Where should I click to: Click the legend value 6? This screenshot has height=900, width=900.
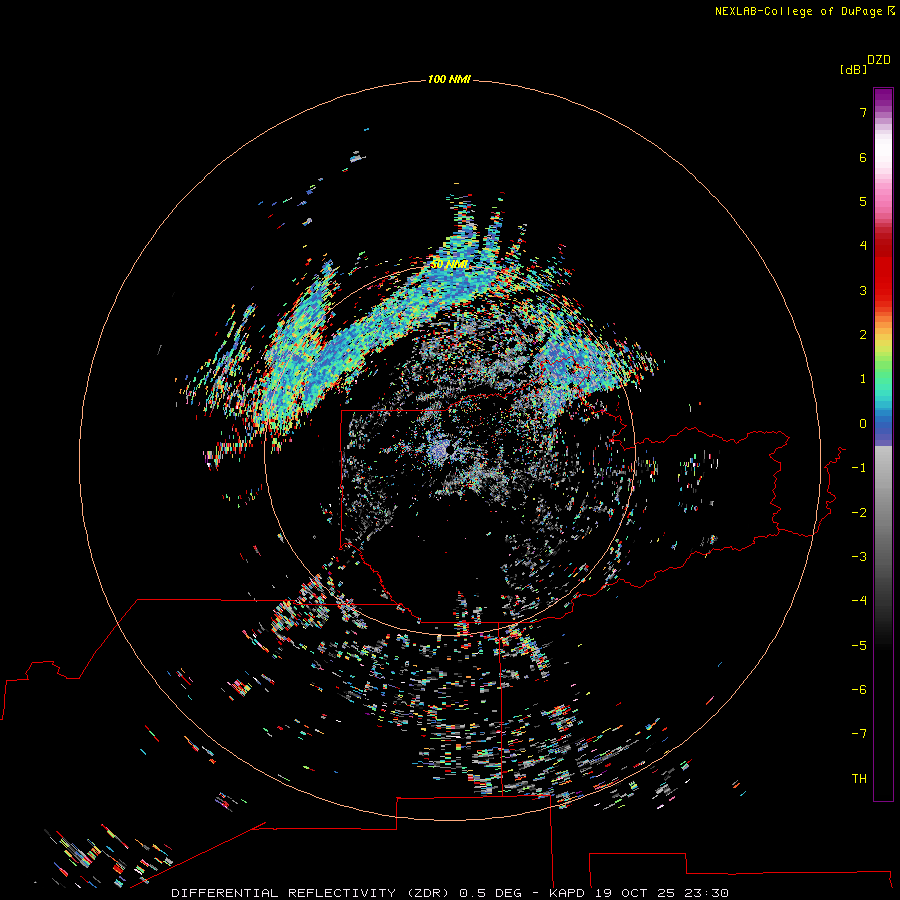coord(863,157)
